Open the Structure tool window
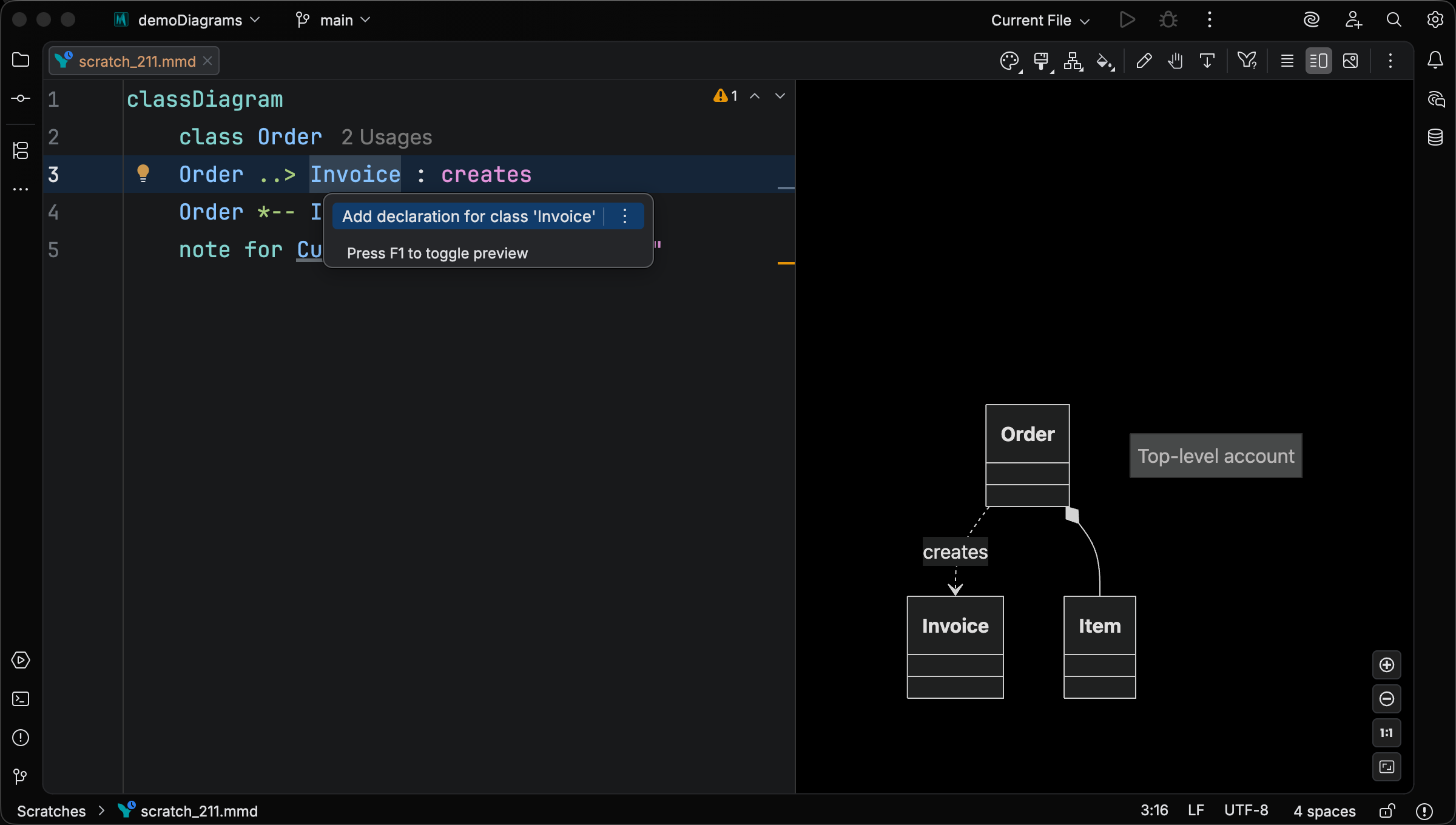 [21, 150]
